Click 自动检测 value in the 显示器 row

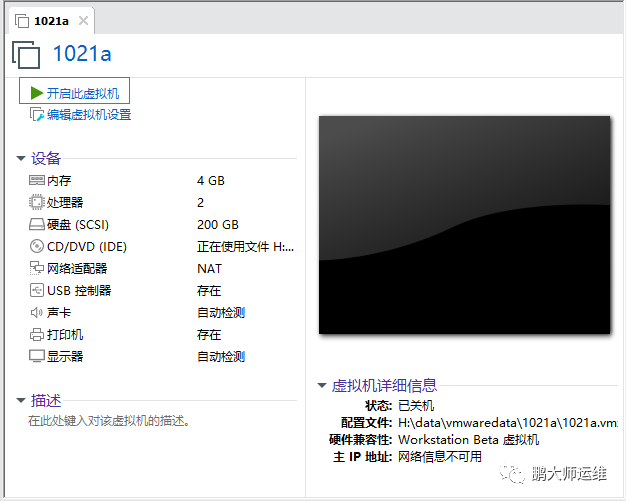pos(221,356)
